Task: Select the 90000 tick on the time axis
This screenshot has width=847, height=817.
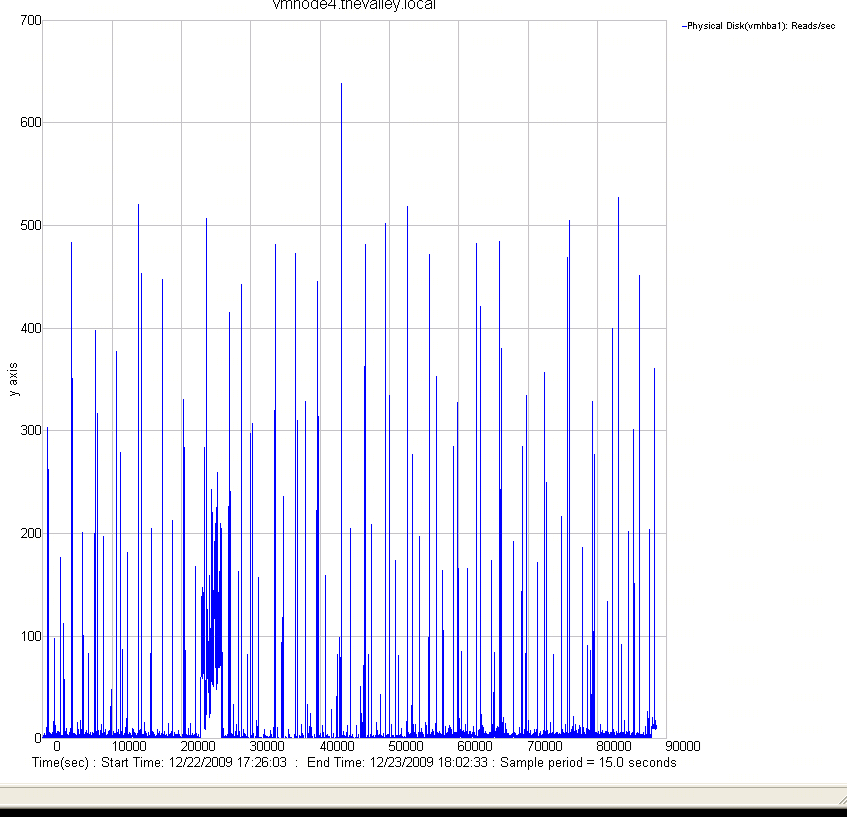Action: point(683,746)
